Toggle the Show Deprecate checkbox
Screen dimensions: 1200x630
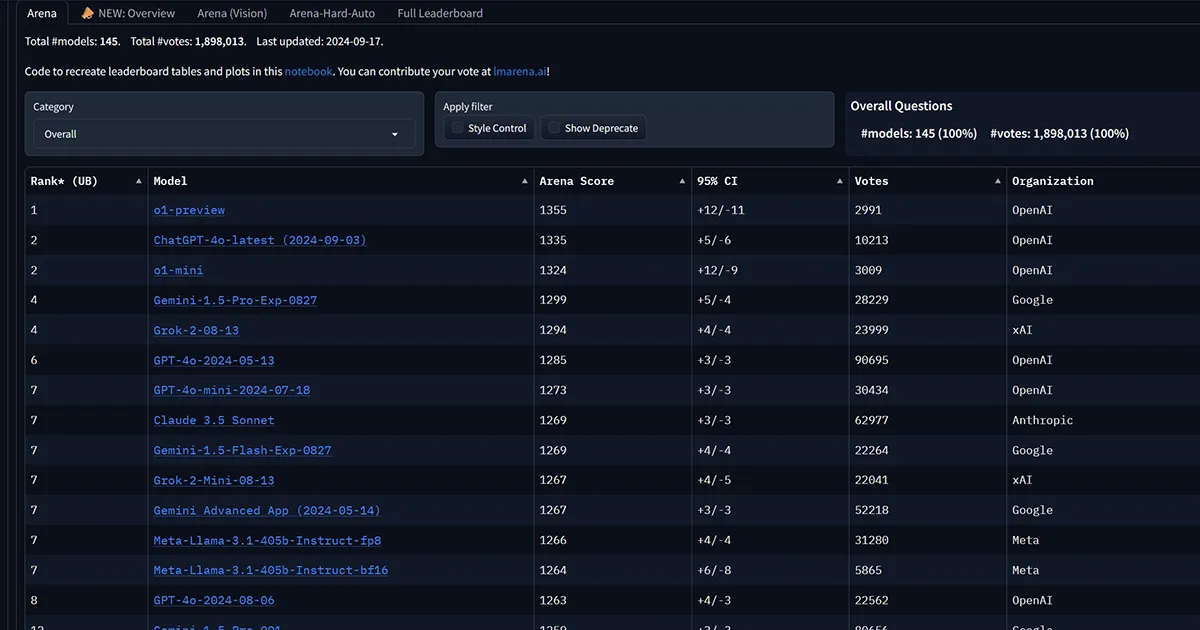click(554, 128)
